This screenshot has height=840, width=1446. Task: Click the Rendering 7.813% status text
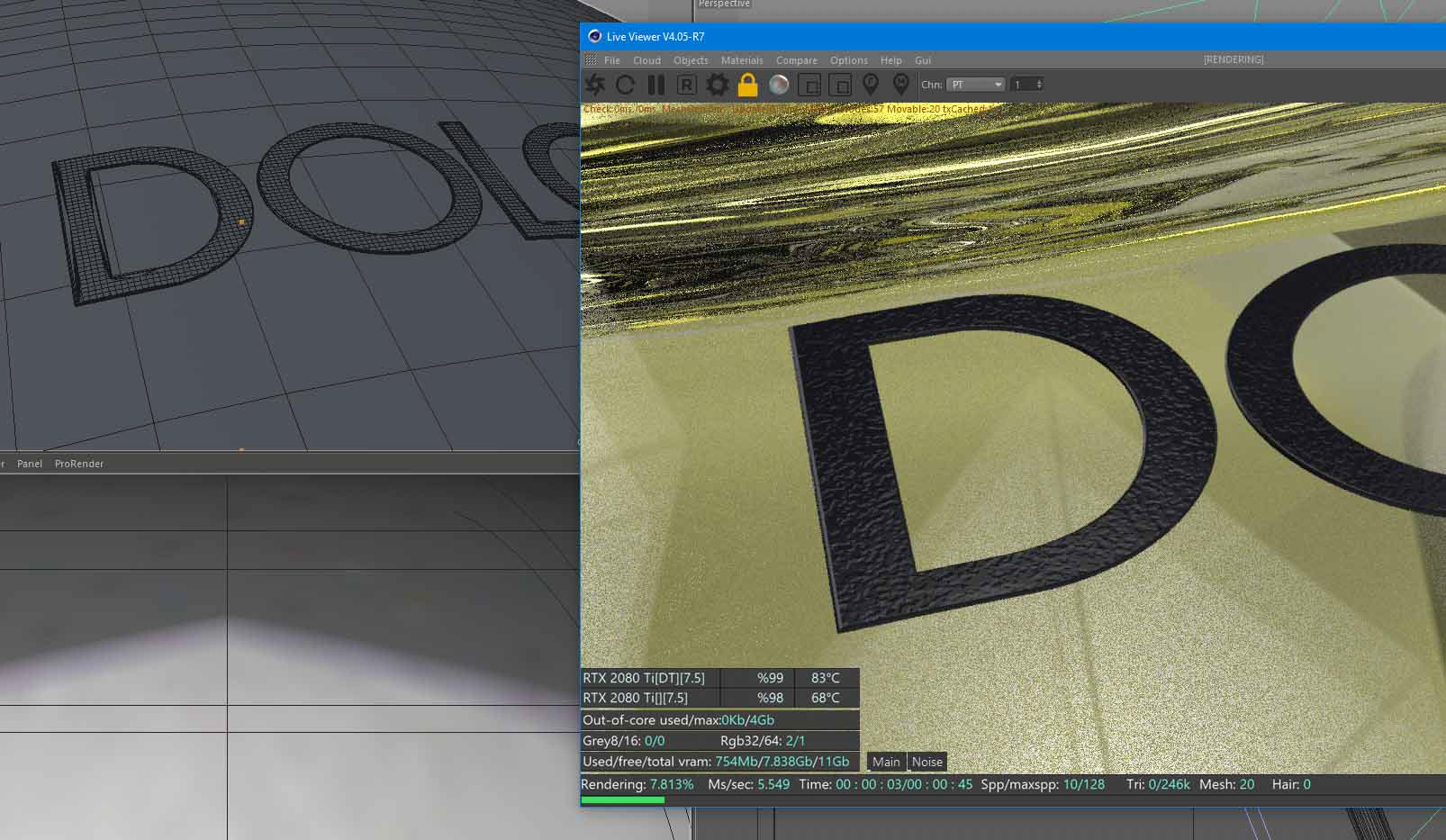click(637, 784)
